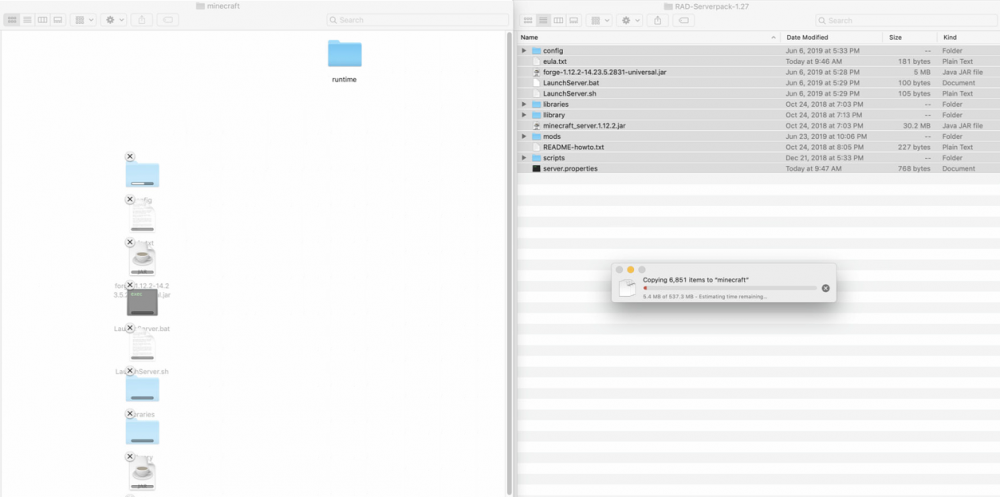Screen dimensions: 1000x497
Task: Click the minecraft_server.1.12.2.jar Java icon
Action: [x=536, y=126]
